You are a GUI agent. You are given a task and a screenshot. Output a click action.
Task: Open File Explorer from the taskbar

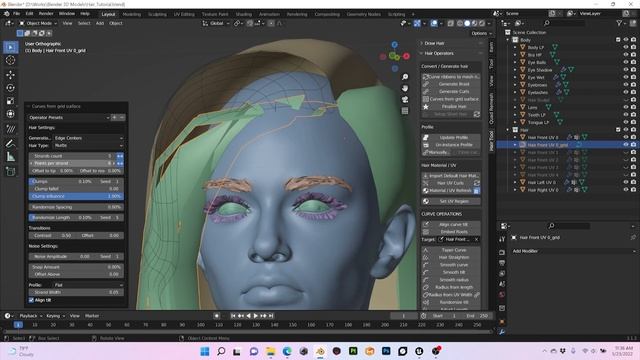pyautogui.click(x=271, y=351)
